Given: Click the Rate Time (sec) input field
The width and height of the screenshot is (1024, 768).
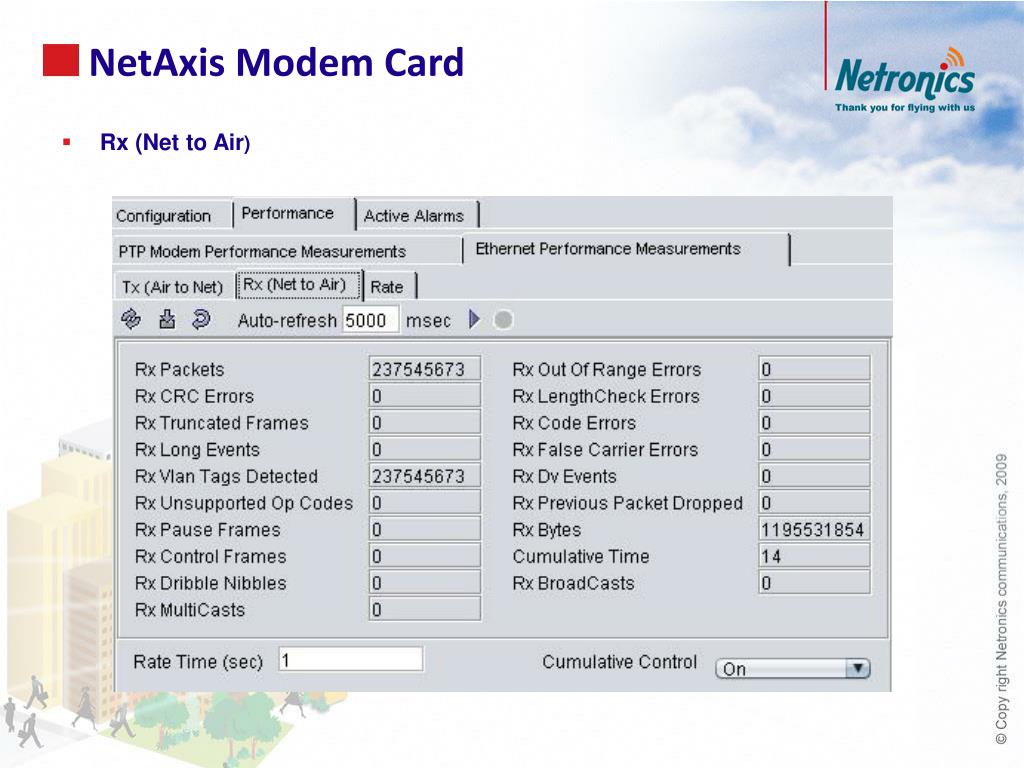Looking at the screenshot, I should tap(351, 660).
